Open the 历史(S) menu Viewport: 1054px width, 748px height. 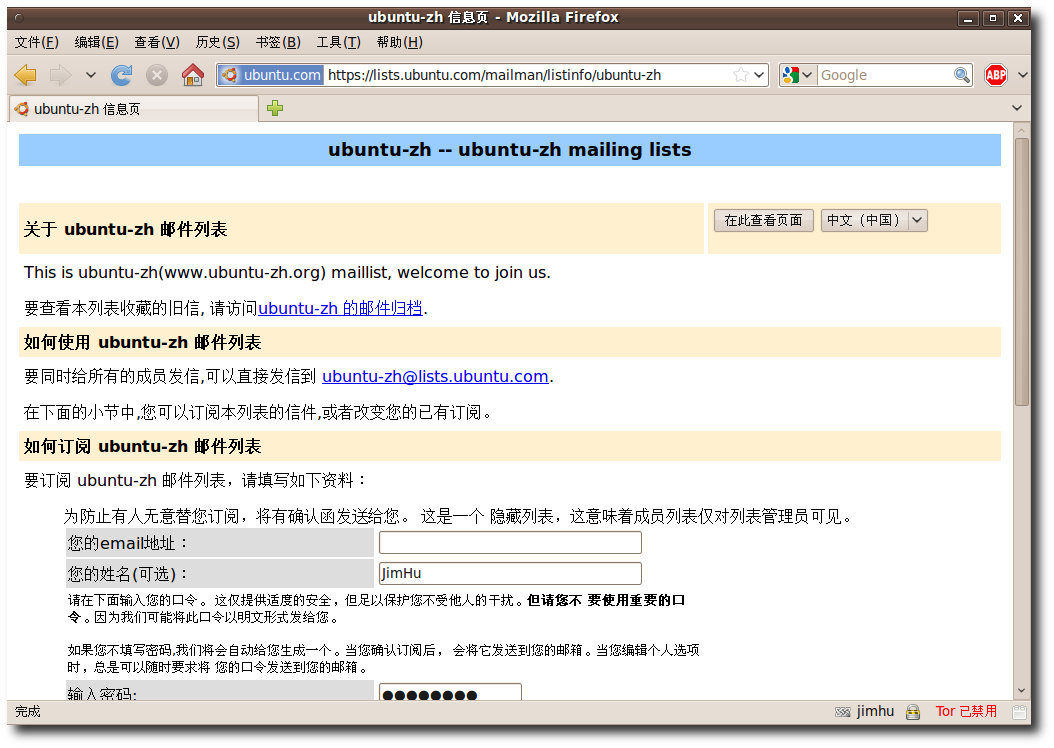click(217, 42)
